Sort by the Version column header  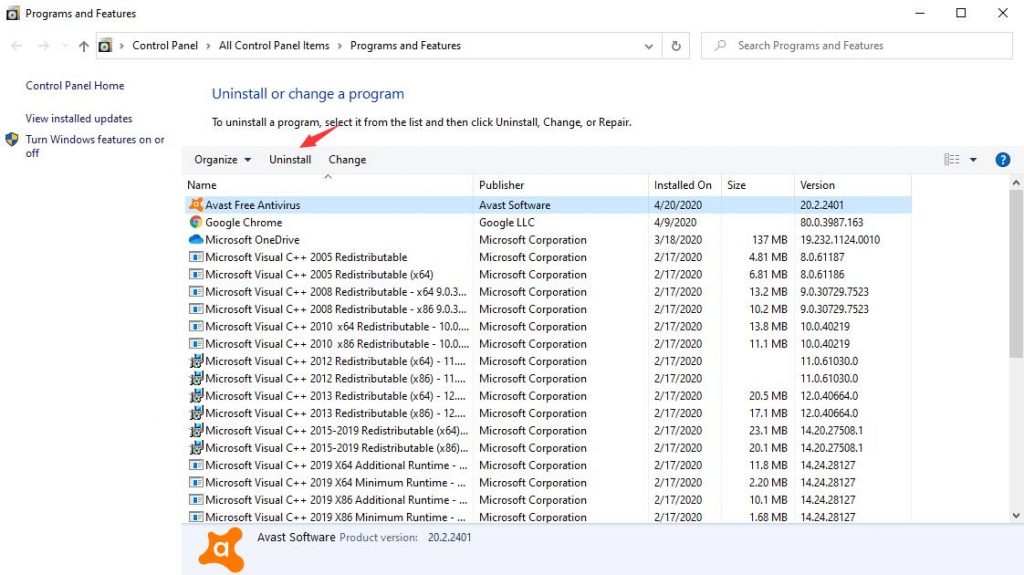pos(853,185)
